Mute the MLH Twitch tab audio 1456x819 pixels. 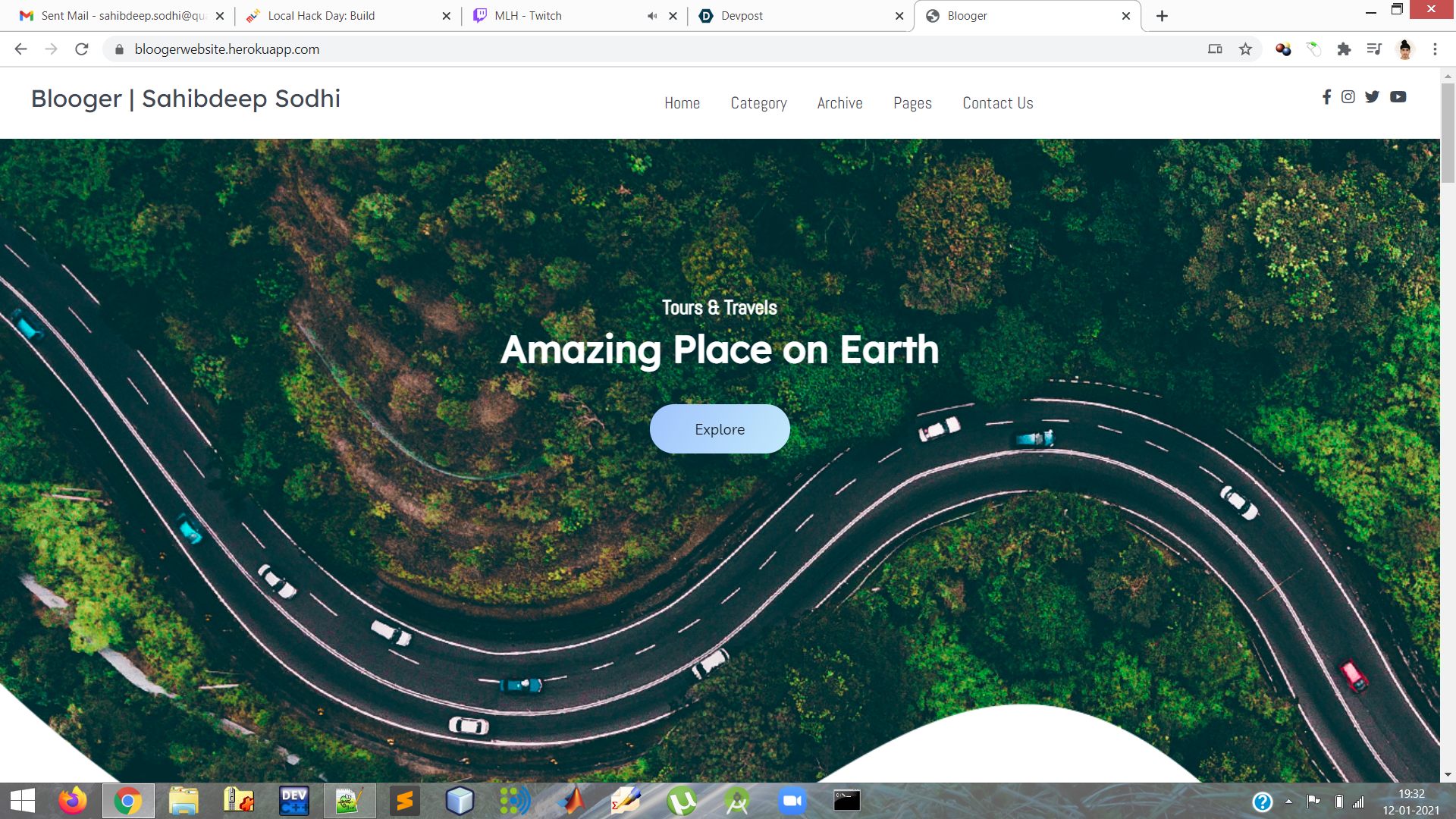click(652, 16)
